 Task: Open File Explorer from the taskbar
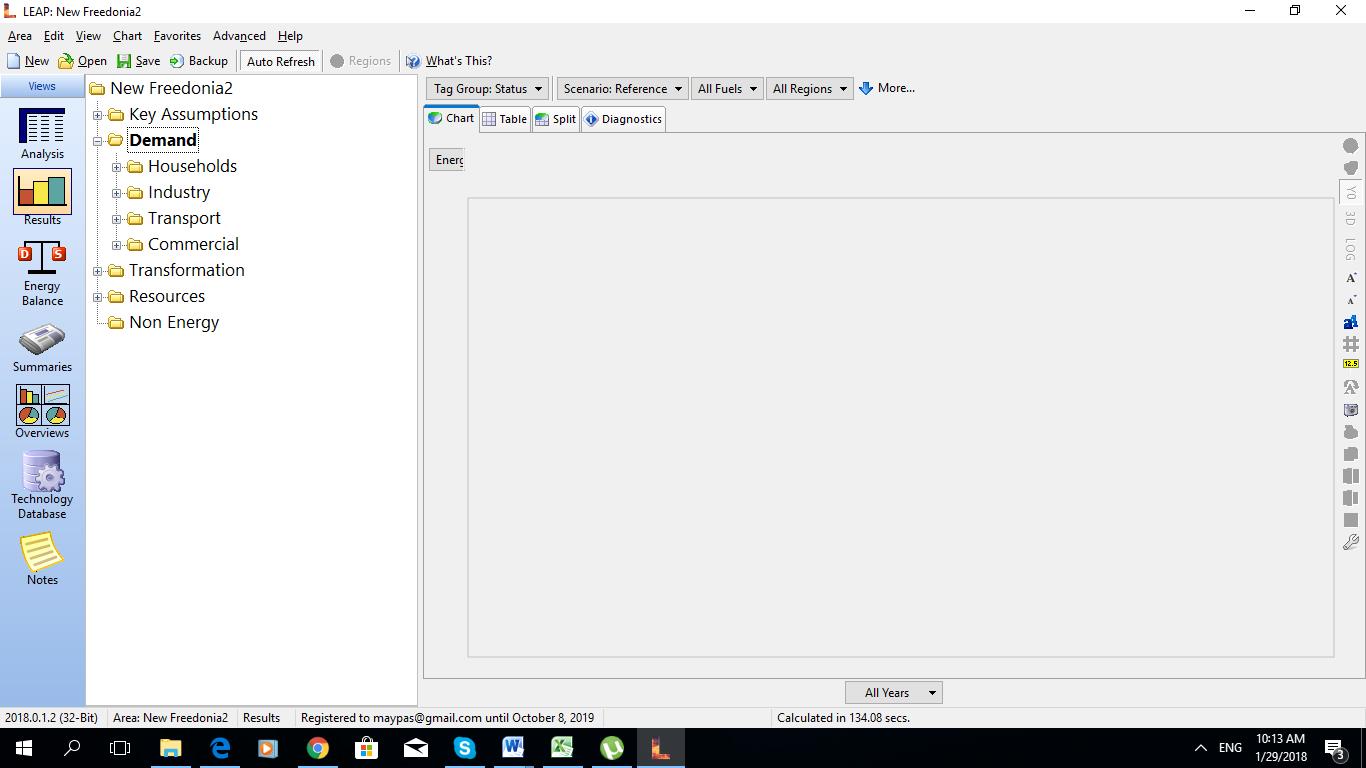click(170, 747)
